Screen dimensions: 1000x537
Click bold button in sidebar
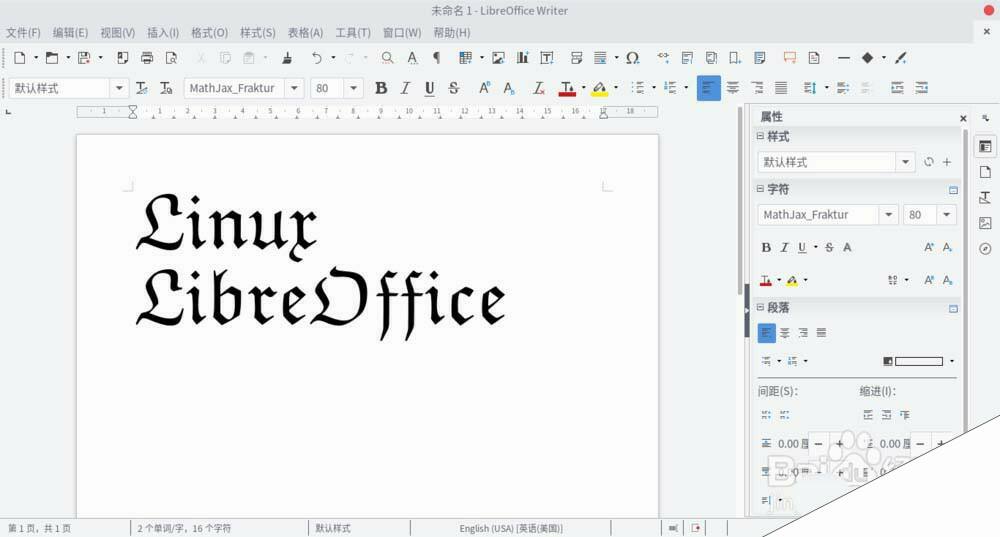pyautogui.click(x=766, y=247)
